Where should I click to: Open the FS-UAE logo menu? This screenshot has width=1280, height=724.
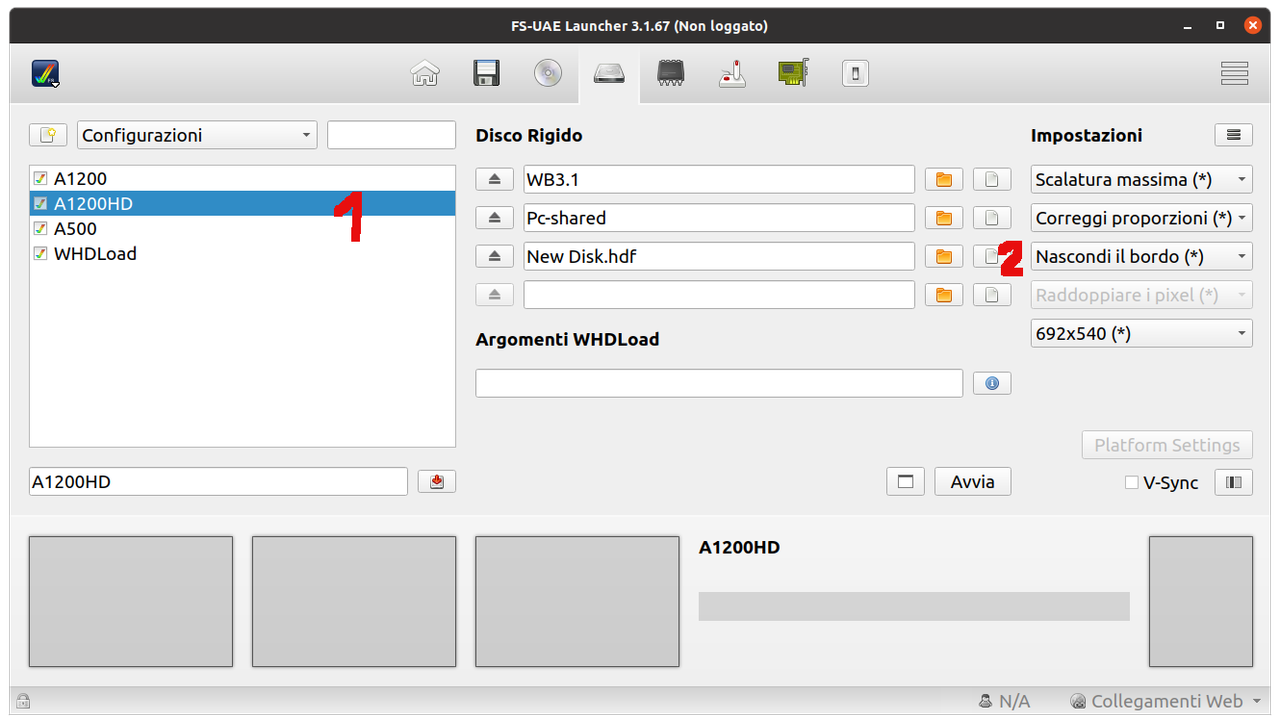click(x=45, y=73)
